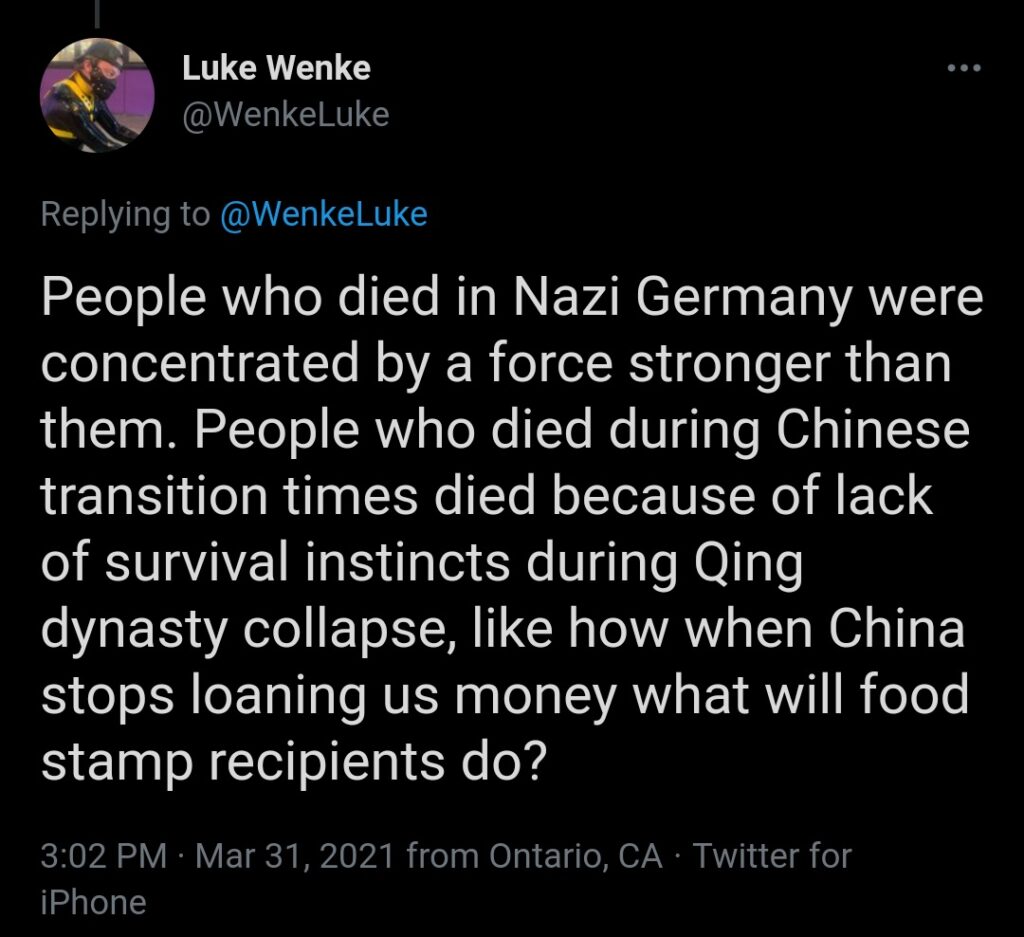Open the @WenkeLuke mention link in blue
The image size is (1024, 937).
[322, 213]
